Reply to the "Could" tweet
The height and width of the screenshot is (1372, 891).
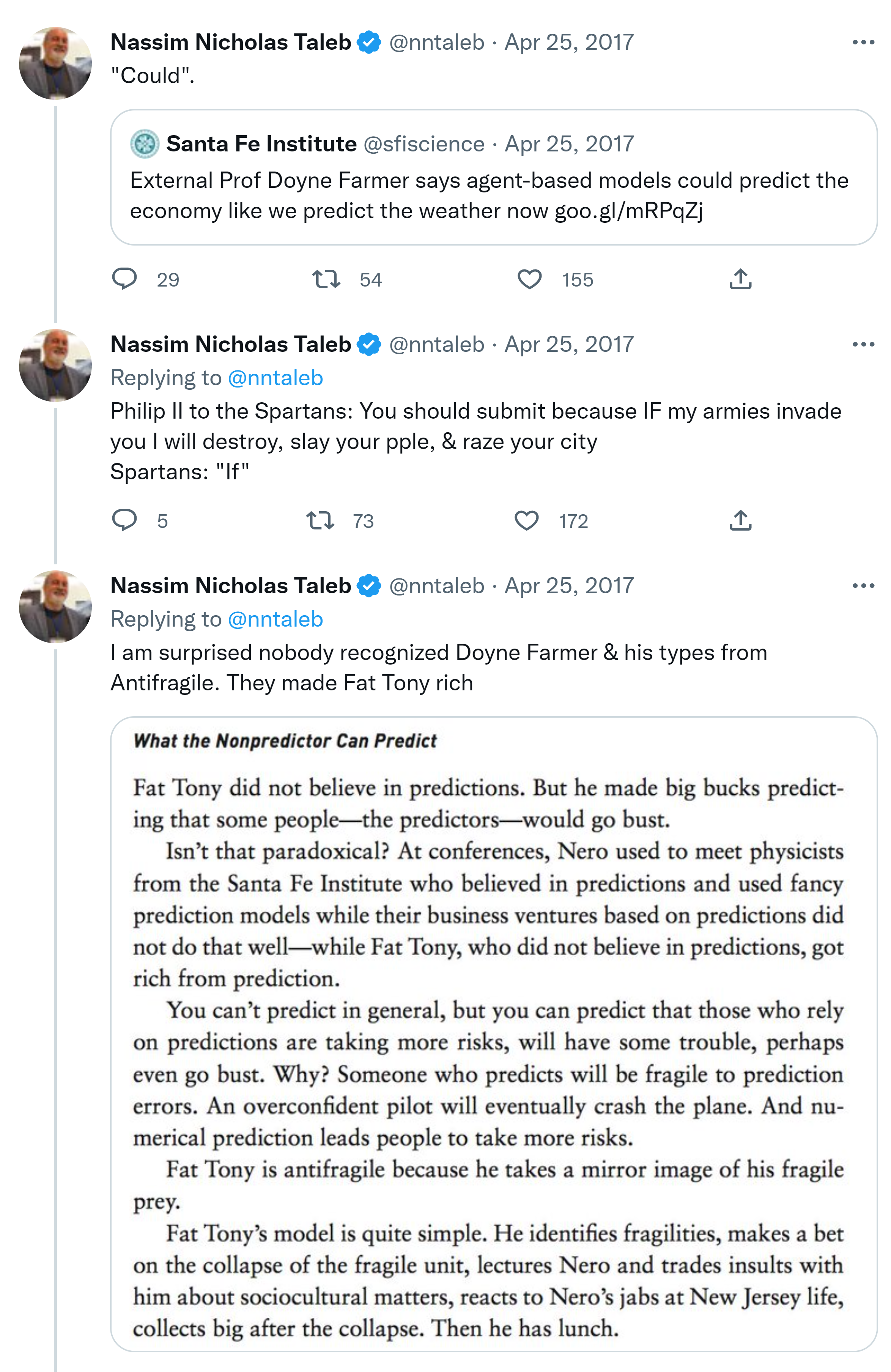pyautogui.click(x=124, y=279)
